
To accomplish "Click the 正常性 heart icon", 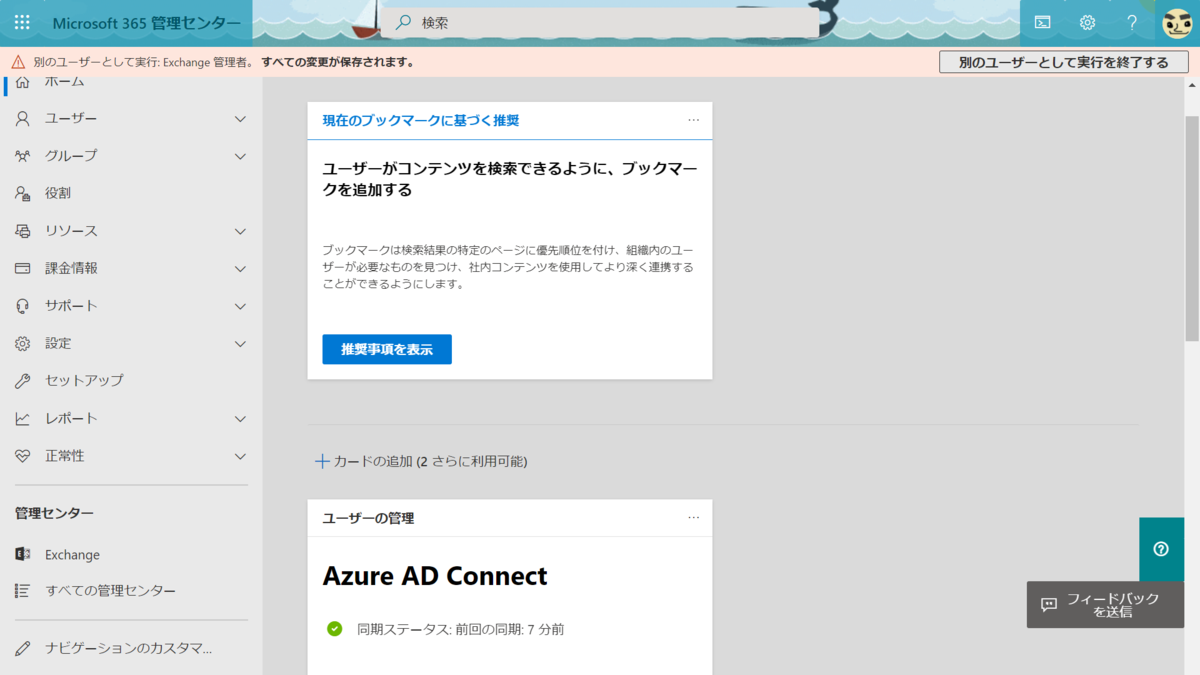I will [x=22, y=456].
